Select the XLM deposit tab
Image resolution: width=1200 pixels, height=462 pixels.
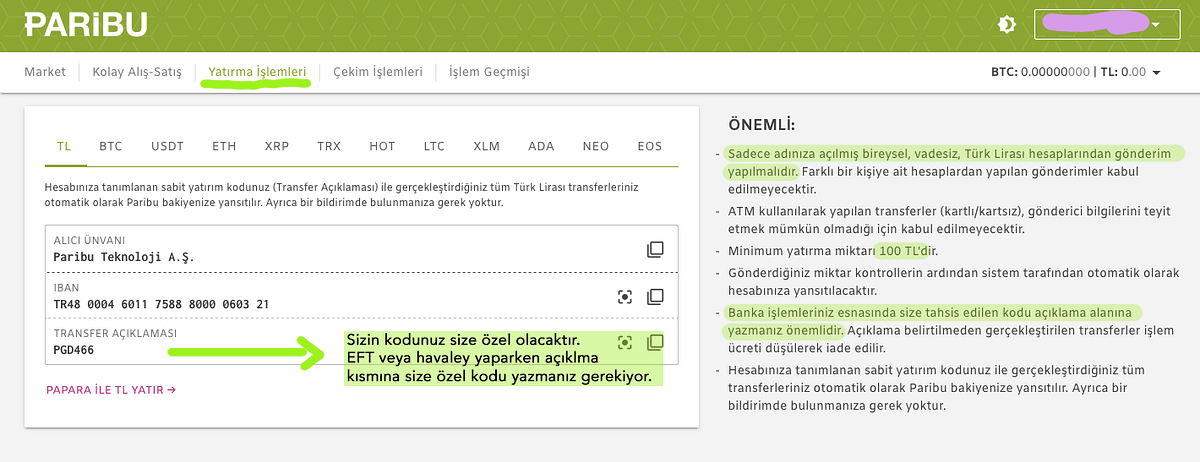[487, 146]
